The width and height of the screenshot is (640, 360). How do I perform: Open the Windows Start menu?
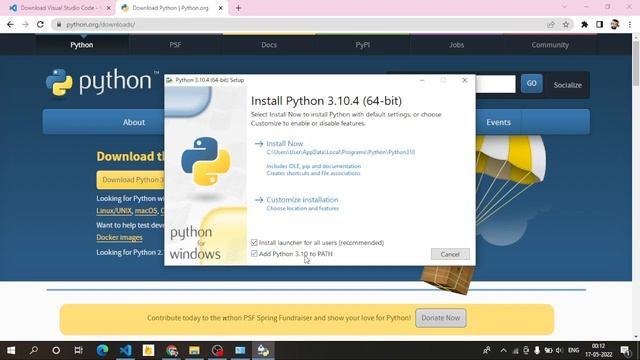pyautogui.click(x=11, y=350)
